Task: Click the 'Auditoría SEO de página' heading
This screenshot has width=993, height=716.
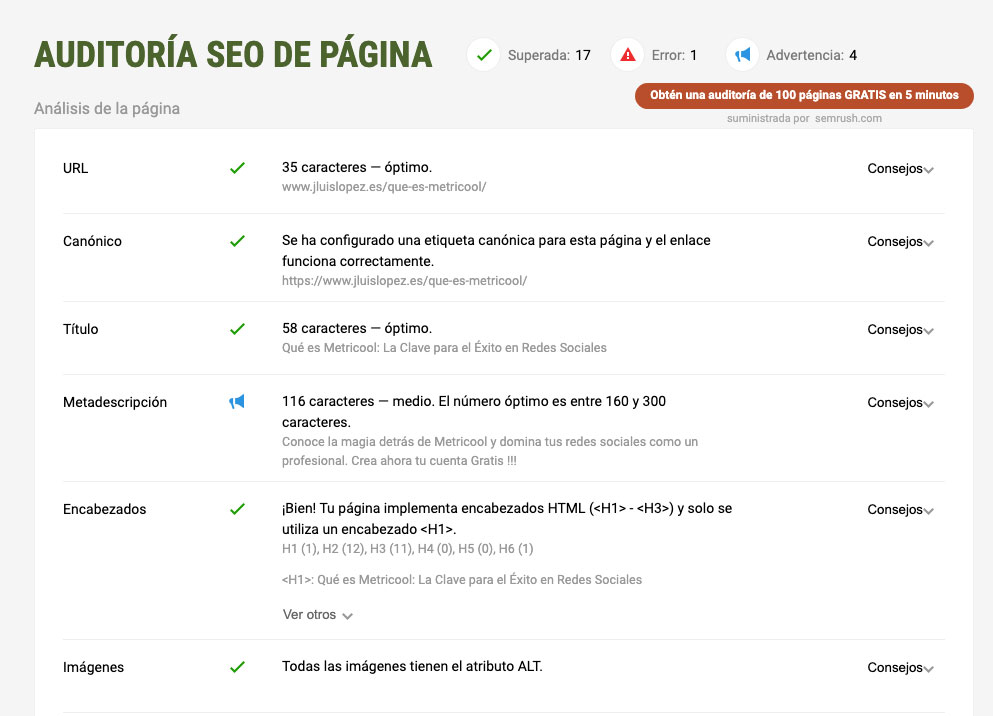Action: coord(233,55)
